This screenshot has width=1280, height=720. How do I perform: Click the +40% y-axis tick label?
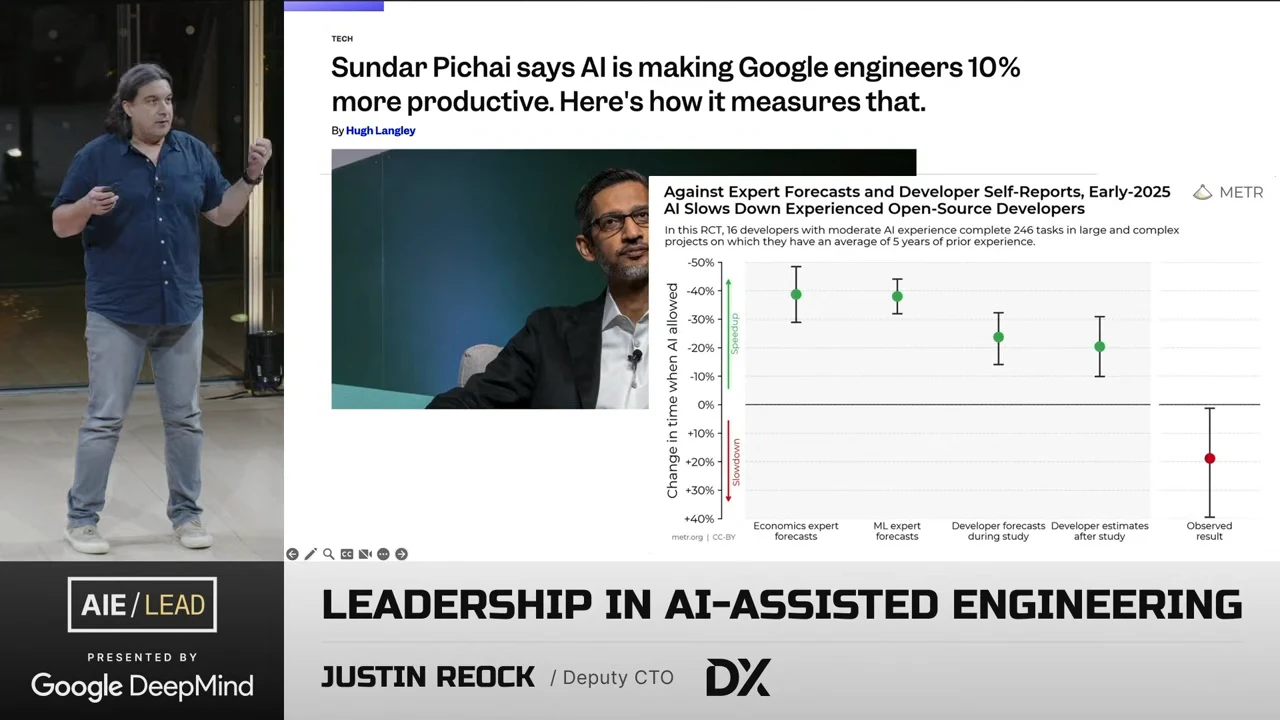[699, 519]
